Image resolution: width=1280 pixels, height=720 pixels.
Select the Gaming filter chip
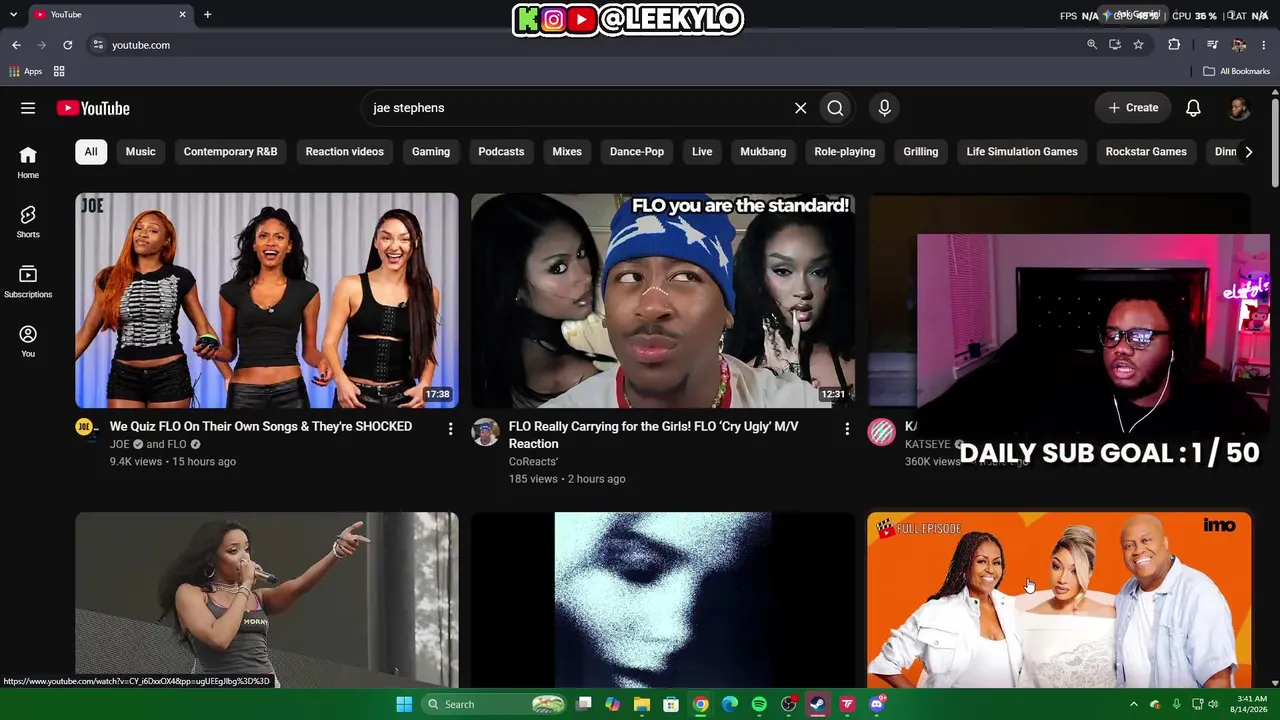point(431,152)
